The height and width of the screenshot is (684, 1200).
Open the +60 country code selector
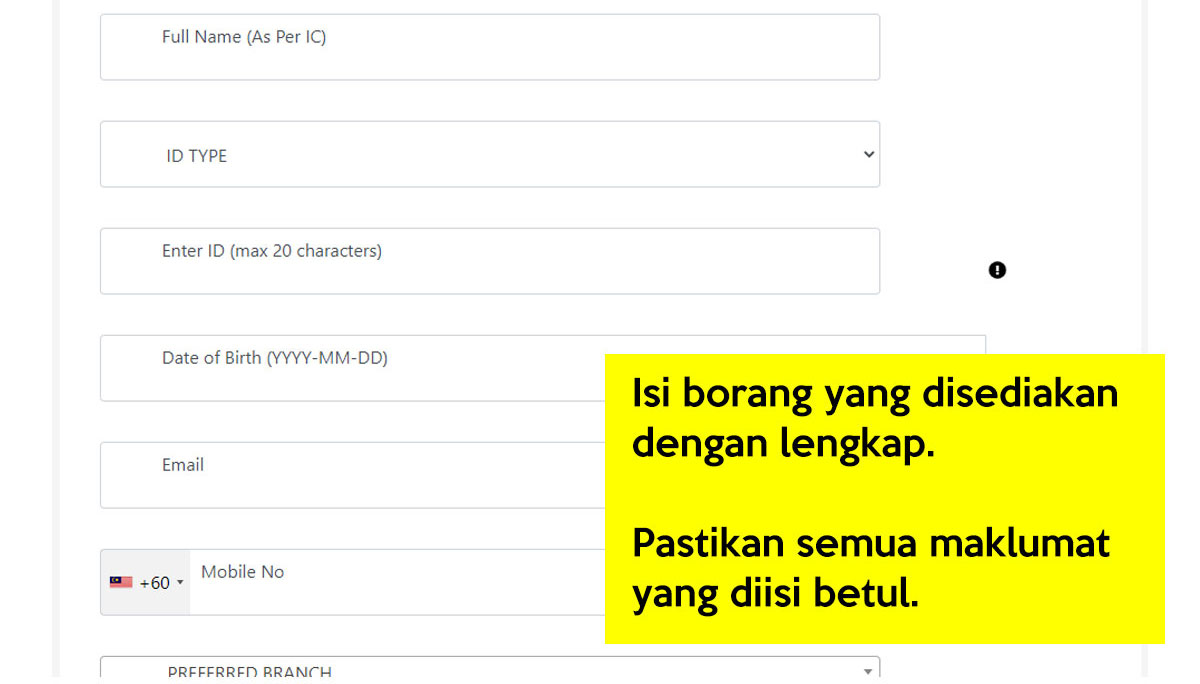tap(146, 582)
